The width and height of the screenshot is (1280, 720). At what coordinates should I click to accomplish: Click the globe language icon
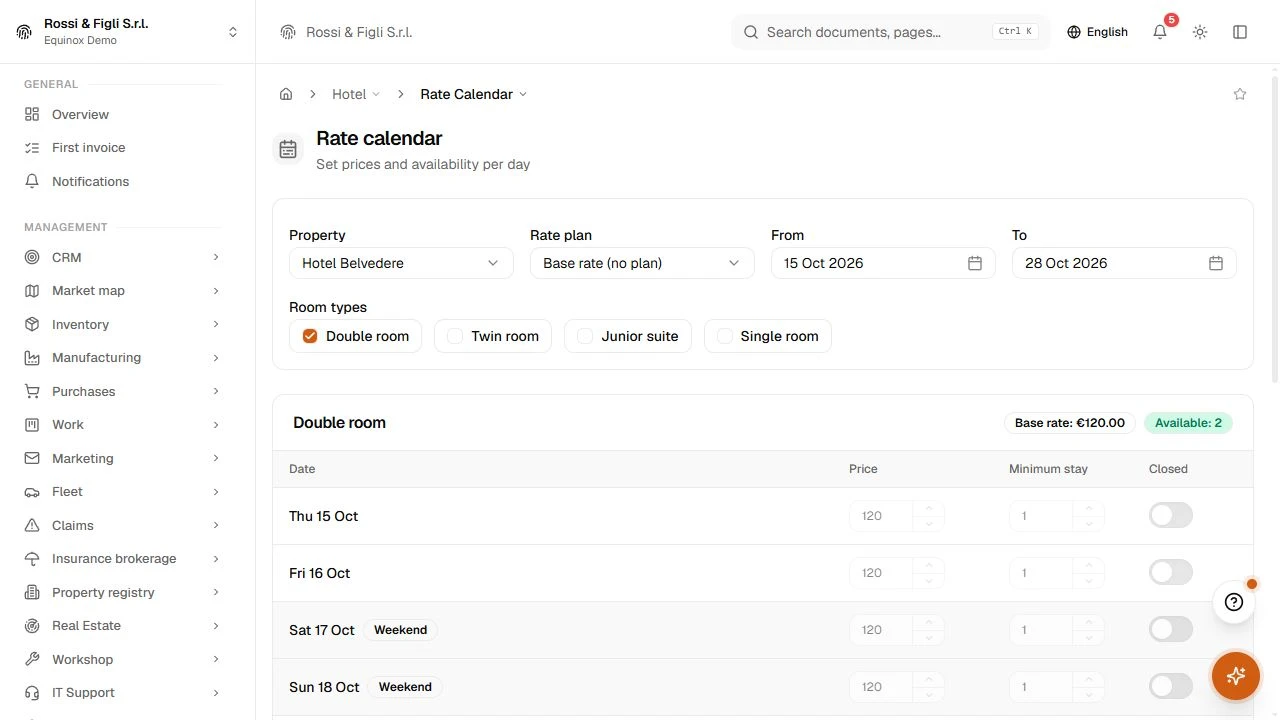tap(1074, 32)
